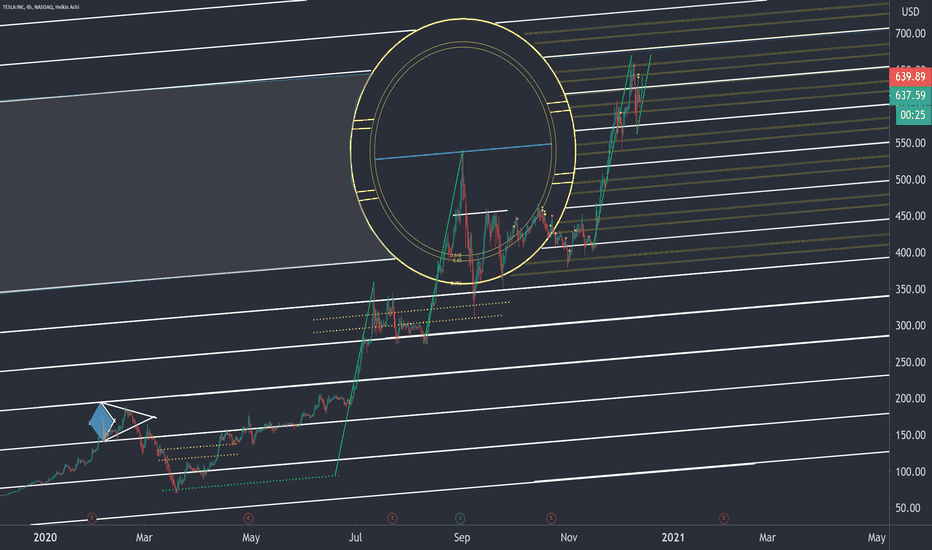Click the earnings marker near January 2020
The image size is (932, 550).
click(92, 518)
